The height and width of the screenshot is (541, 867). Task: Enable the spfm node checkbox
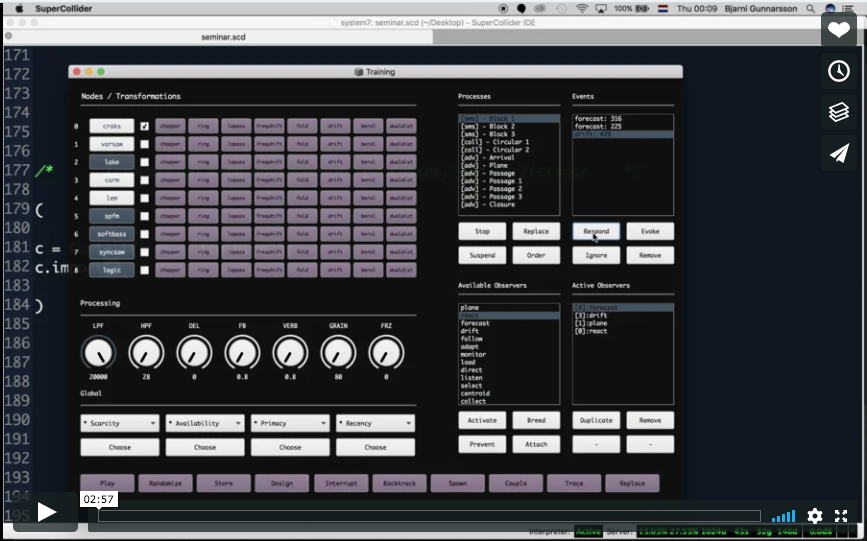pos(144,216)
